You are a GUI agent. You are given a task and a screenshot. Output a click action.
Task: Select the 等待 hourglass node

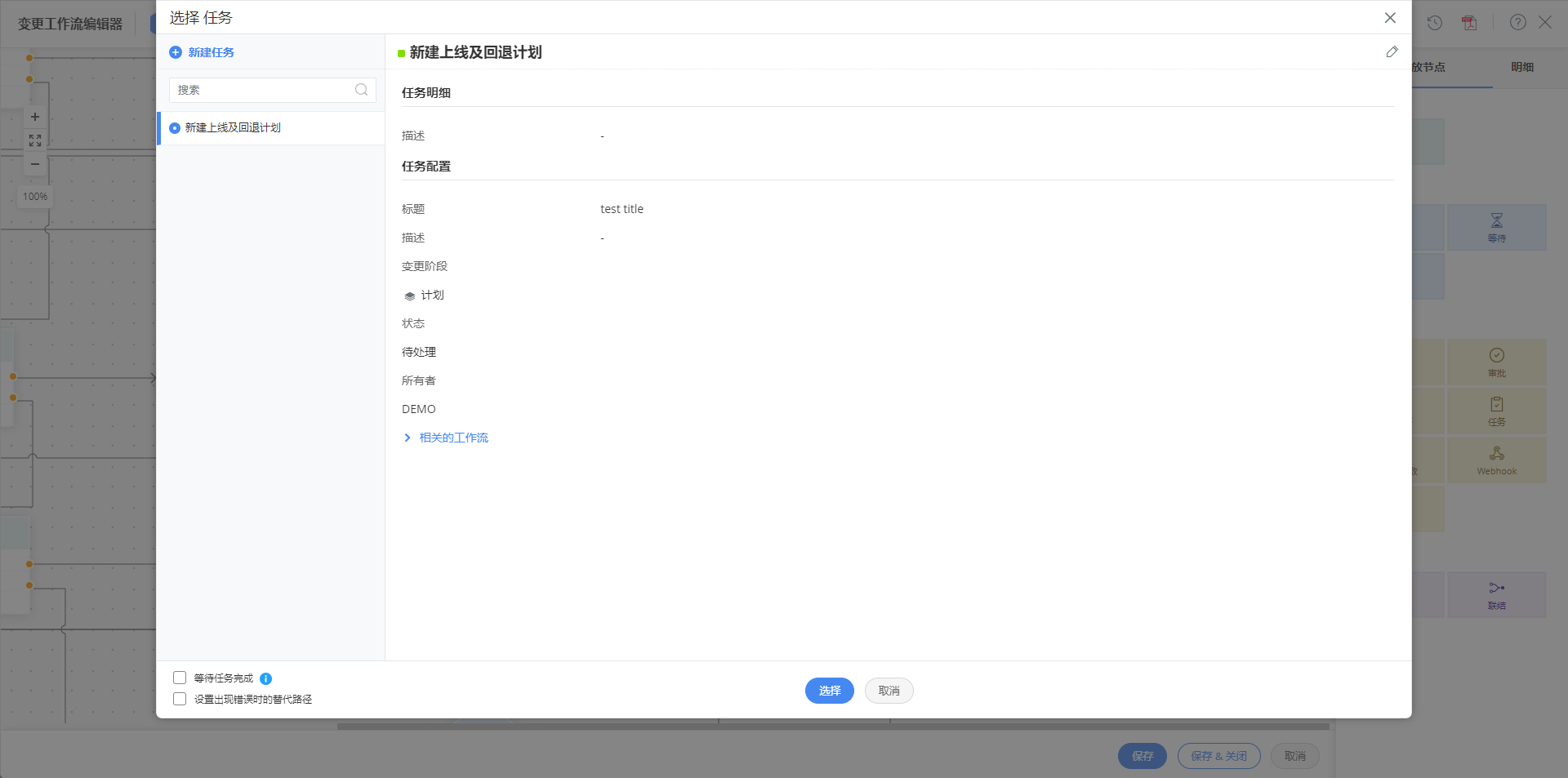1497,228
